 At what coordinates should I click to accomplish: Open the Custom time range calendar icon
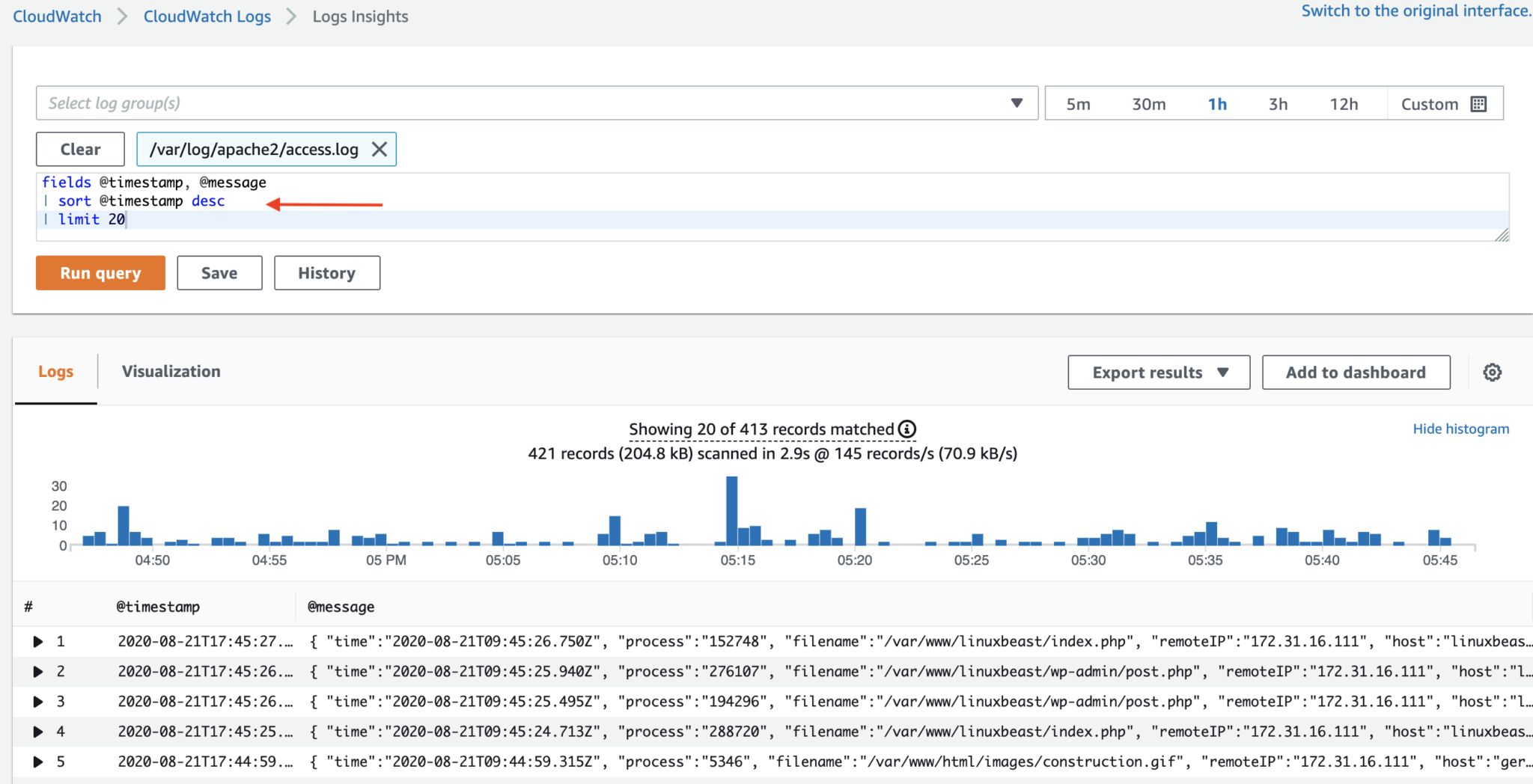1478,104
